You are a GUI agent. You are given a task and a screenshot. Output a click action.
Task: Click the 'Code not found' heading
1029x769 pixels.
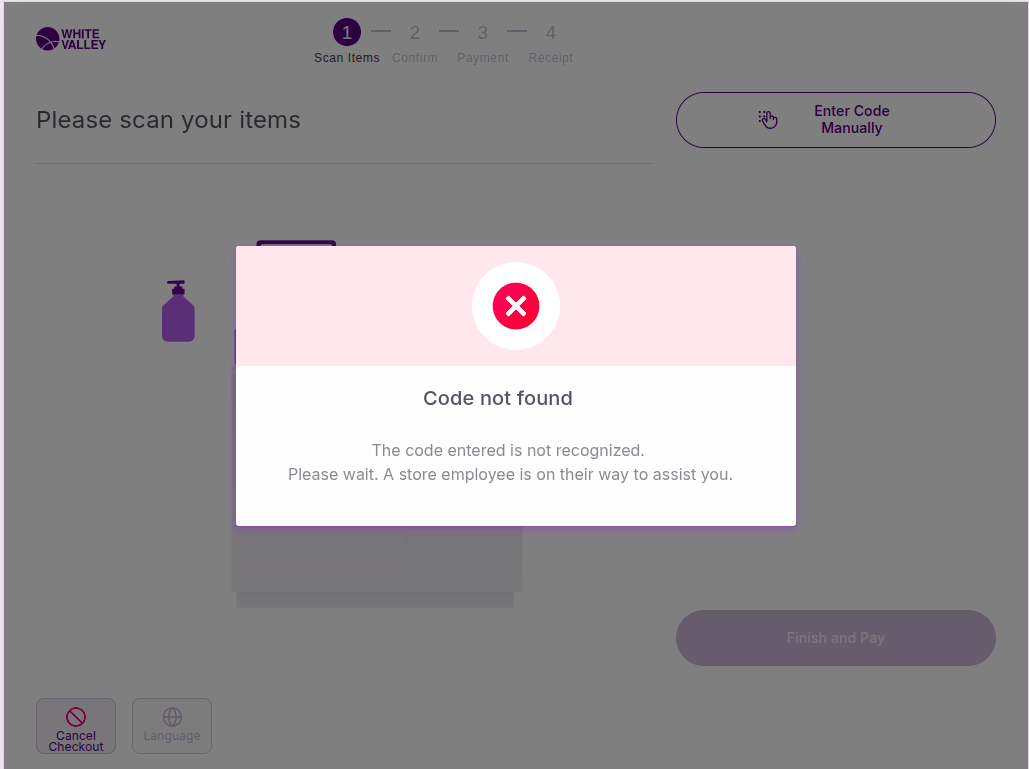(498, 398)
